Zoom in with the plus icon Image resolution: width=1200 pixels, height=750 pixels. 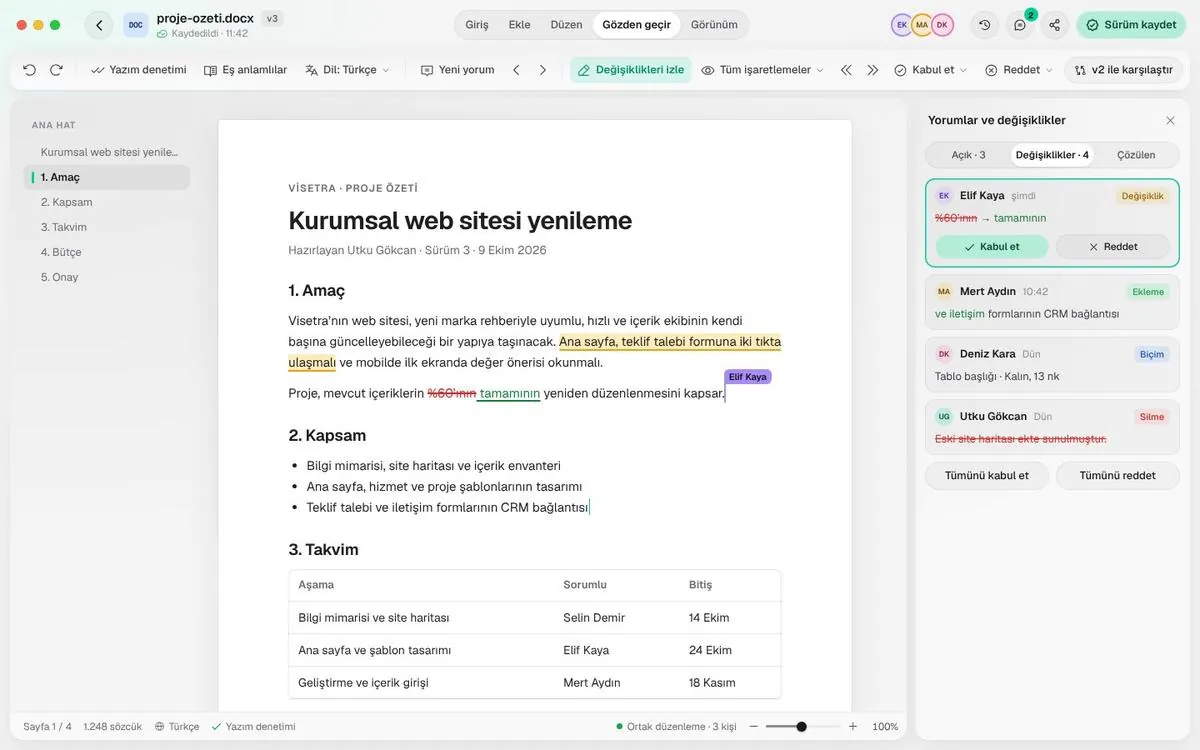coord(853,727)
